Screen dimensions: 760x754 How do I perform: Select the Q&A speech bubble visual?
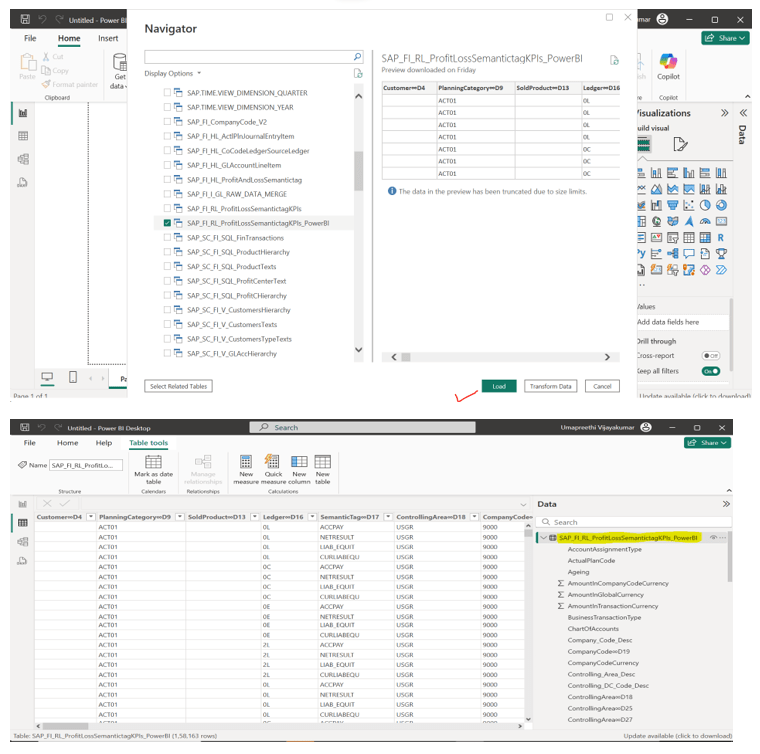tap(689, 253)
